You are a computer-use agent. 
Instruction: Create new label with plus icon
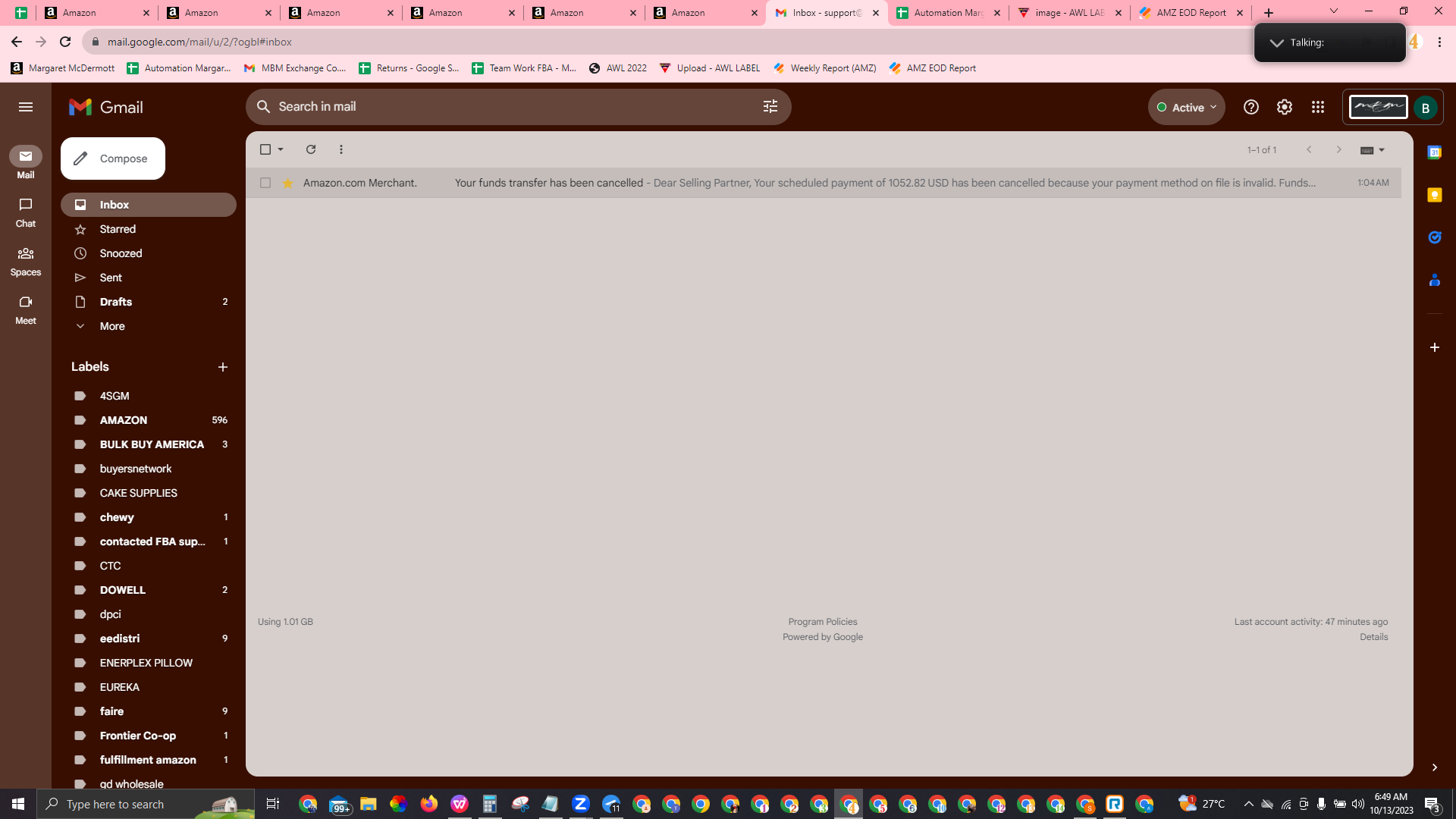pos(223,367)
